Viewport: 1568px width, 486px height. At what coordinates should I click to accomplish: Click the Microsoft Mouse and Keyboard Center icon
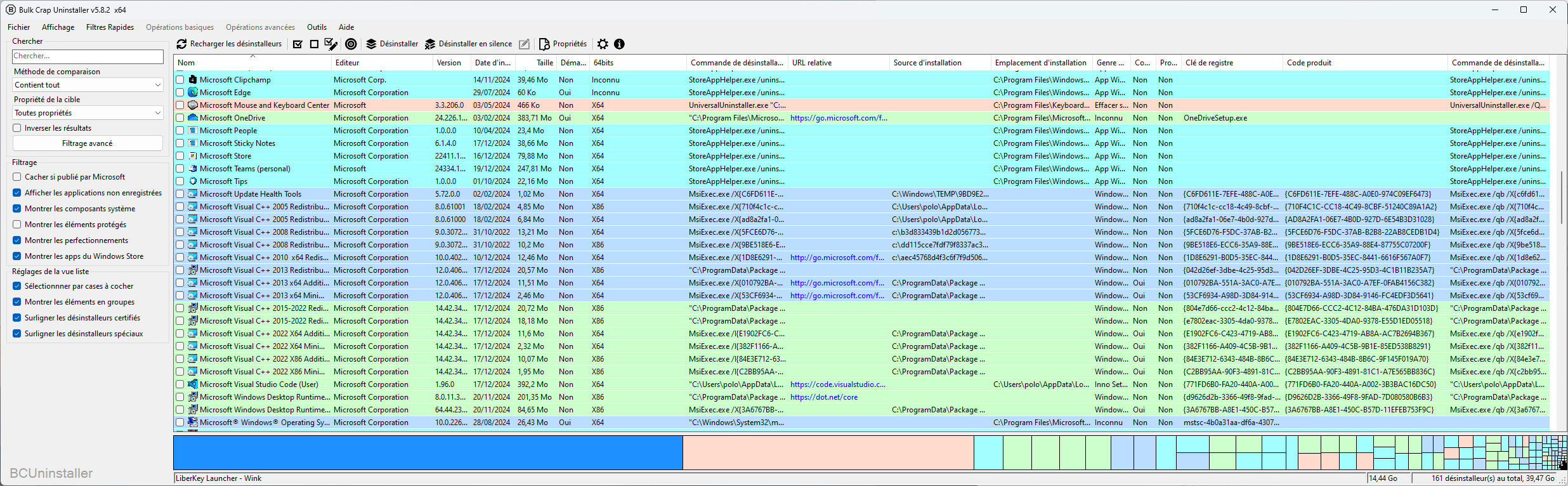point(193,105)
